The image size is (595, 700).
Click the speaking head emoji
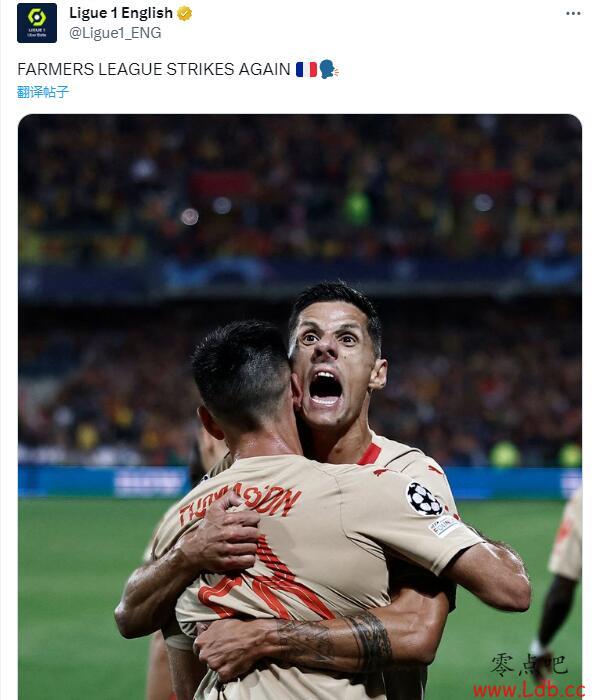(329, 69)
